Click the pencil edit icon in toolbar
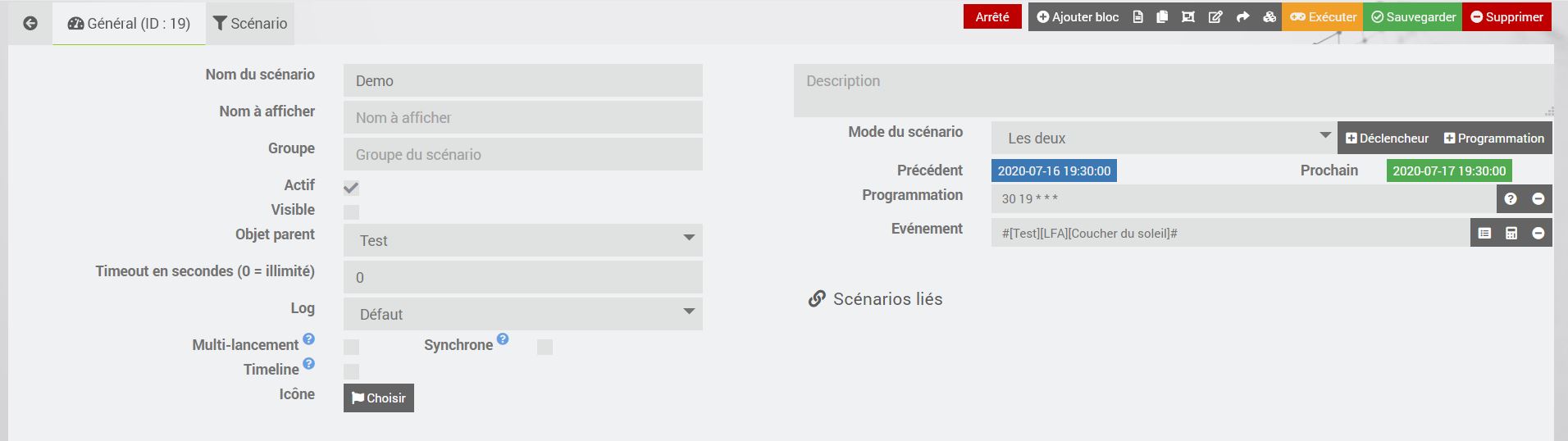The image size is (1568, 441). 1215,17
